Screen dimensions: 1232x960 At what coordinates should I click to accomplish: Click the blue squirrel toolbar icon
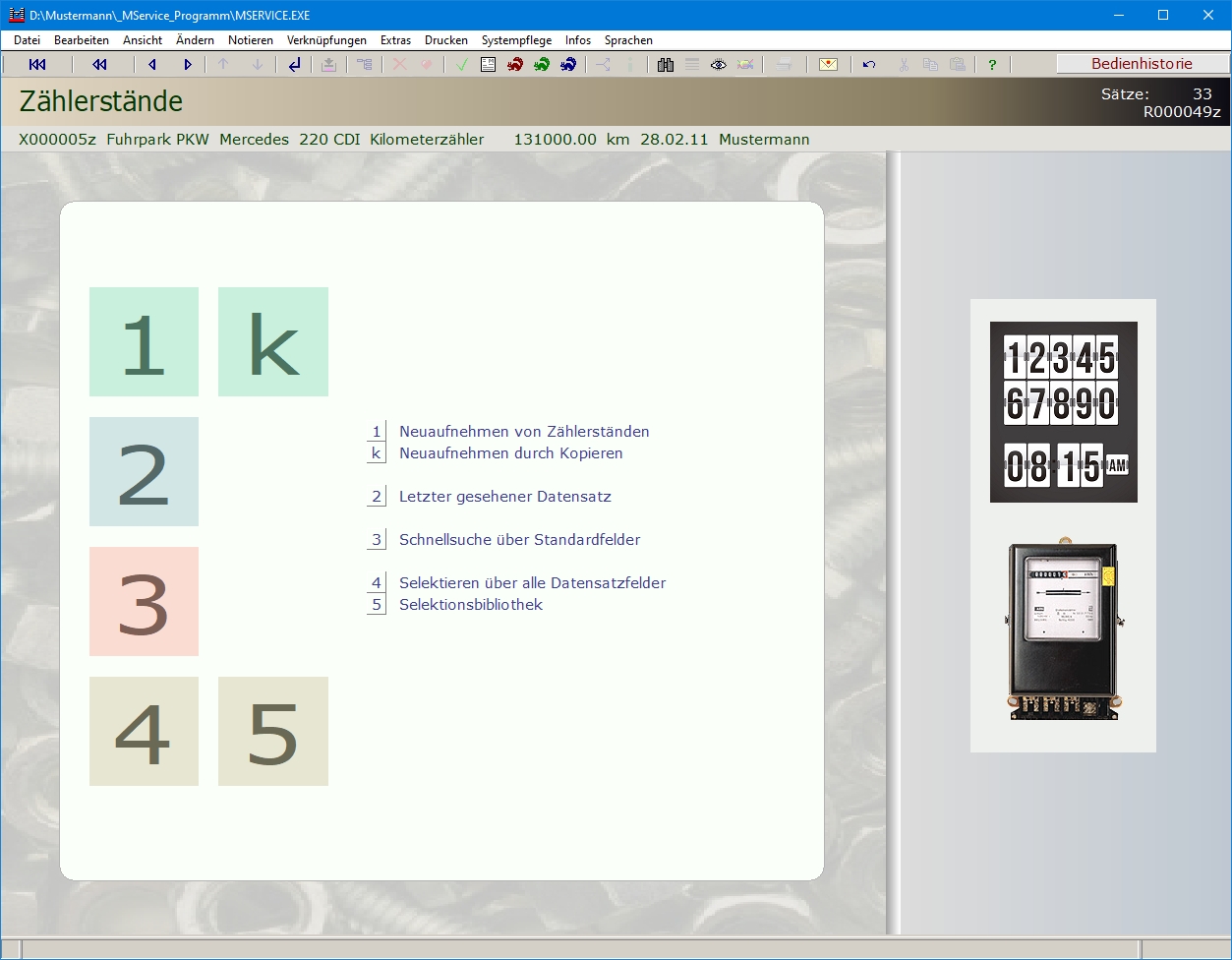(x=567, y=65)
